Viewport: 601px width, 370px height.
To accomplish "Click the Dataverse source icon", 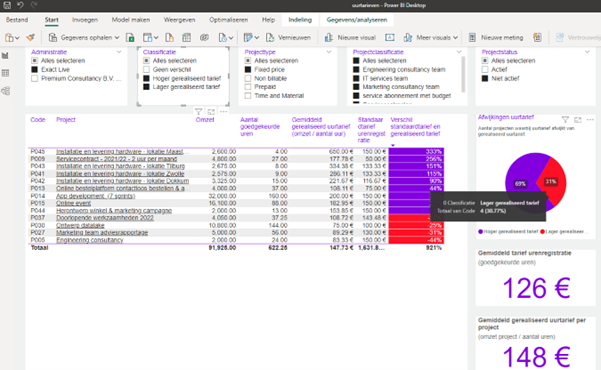I will tap(204, 38).
